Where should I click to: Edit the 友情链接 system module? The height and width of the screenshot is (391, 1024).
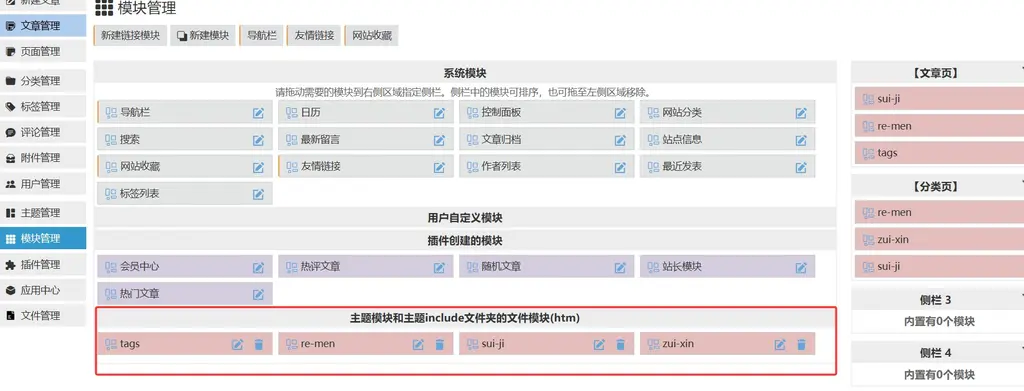click(x=440, y=167)
